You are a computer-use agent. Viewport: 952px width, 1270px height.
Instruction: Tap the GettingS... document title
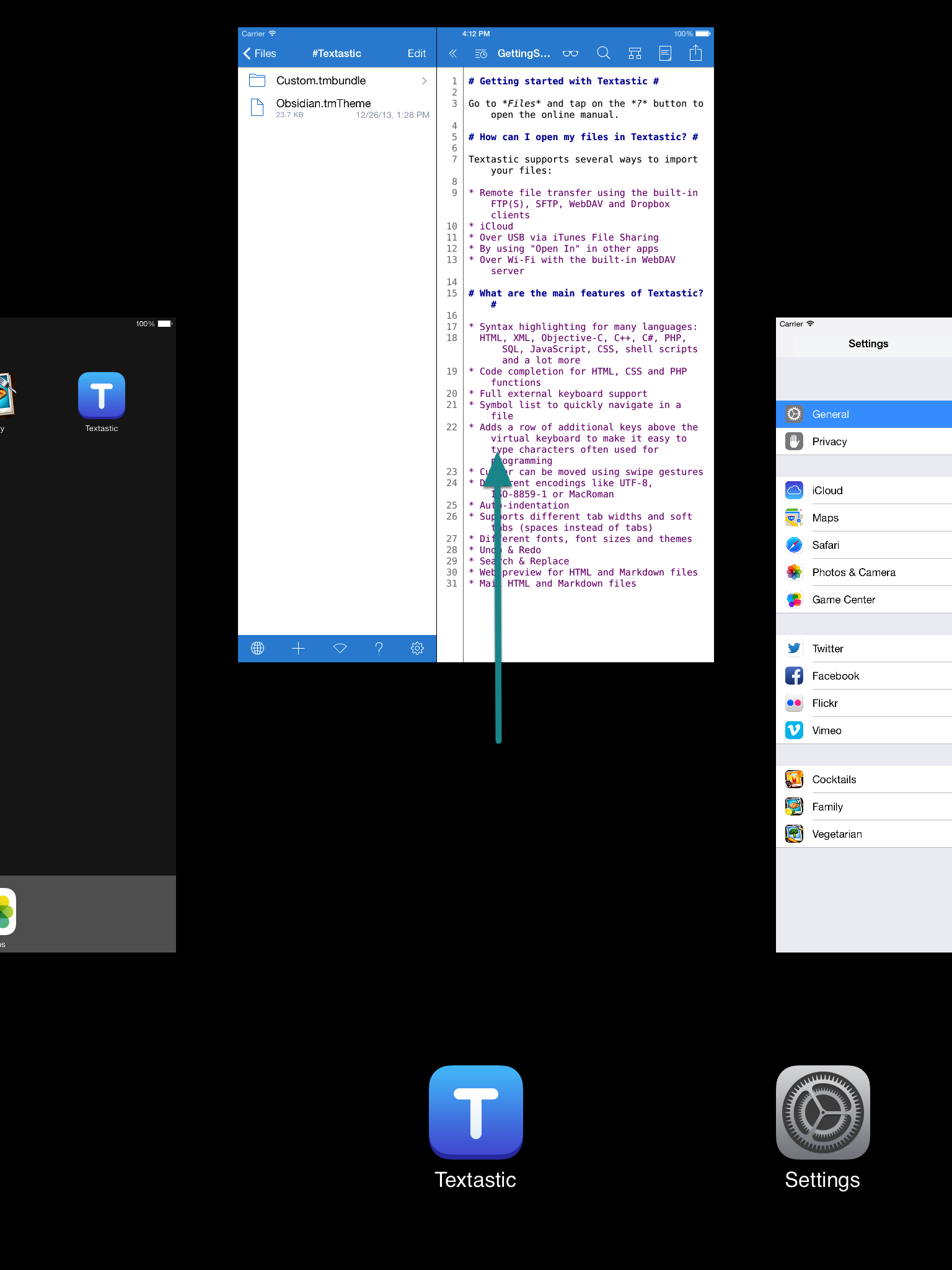point(524,53)
